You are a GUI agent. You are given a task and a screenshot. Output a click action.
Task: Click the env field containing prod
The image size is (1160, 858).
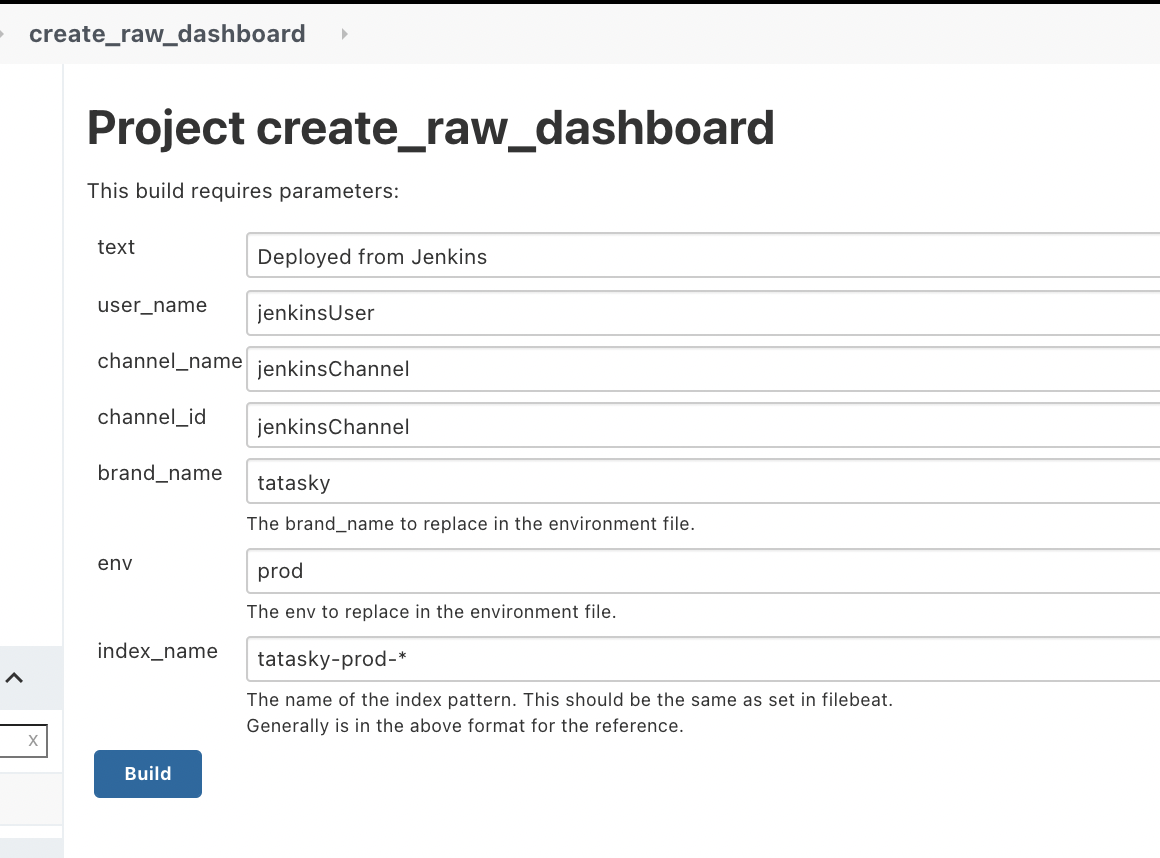click(x=700, y=571)
